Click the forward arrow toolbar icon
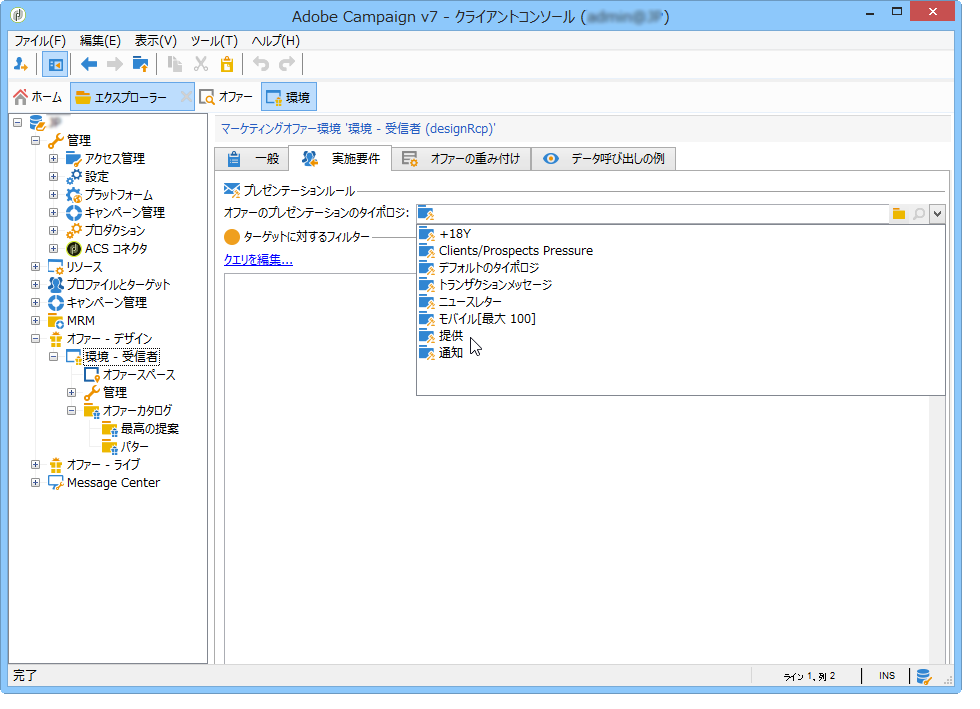Viewport: 980px width, 709px height. (x=114, y=64)
